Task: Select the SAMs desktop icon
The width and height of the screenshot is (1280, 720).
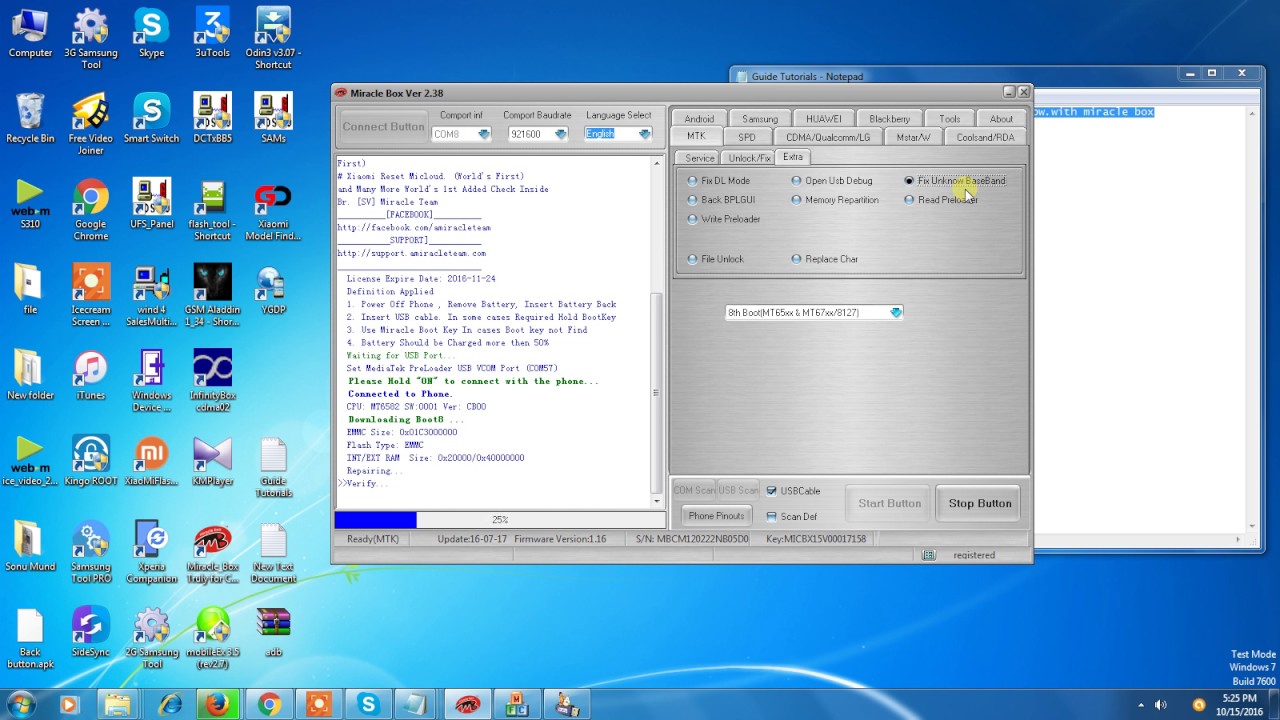Action: (273, 118)
